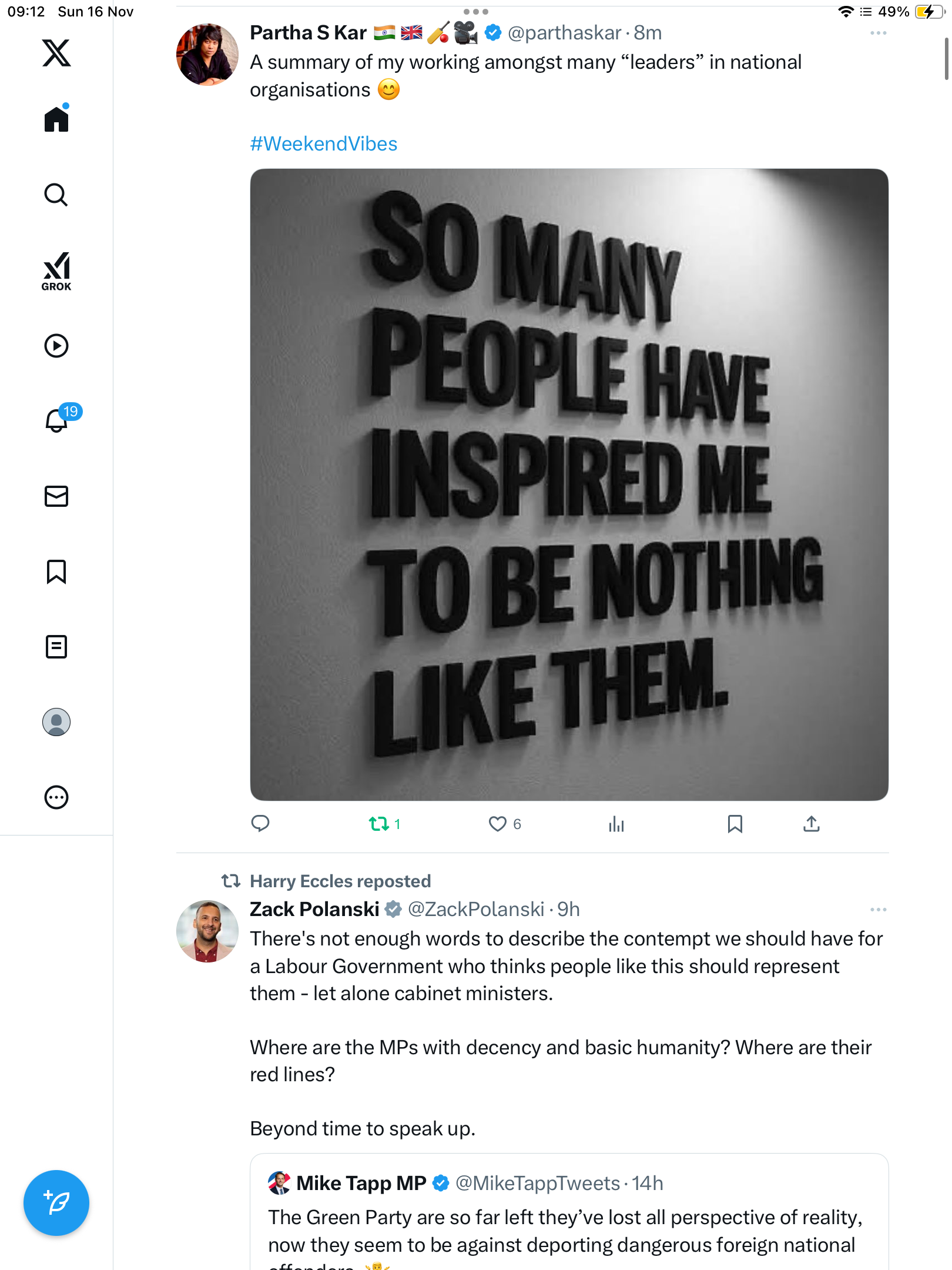Viewport: 952px width, 1270px height.
Task: Open Notifications bell with 19 badge
Action: click(x=57, y=421)
